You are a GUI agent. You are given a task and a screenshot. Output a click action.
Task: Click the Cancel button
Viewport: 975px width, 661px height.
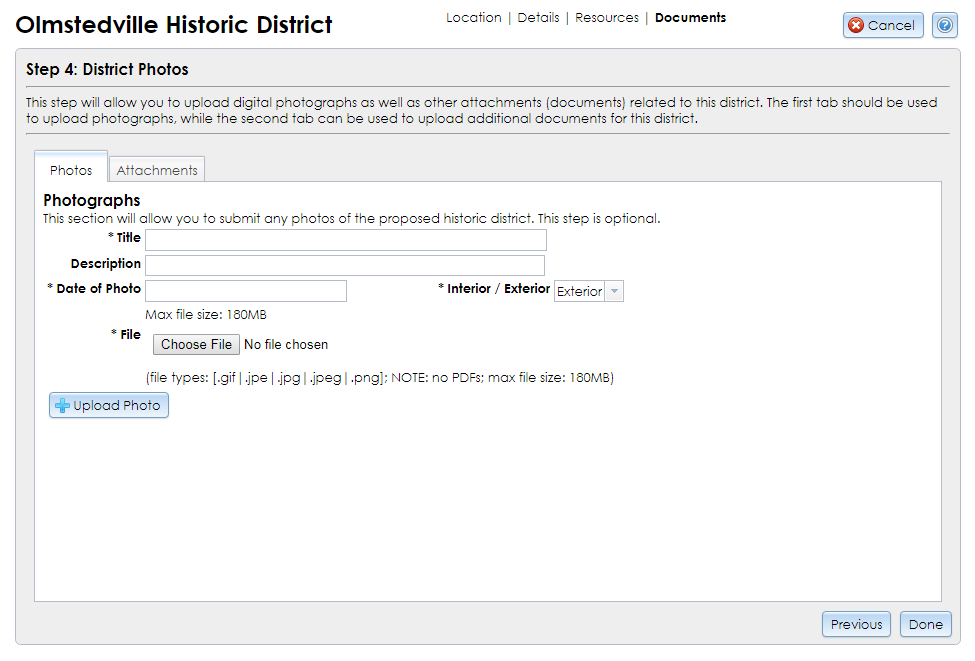coord(882,25)
